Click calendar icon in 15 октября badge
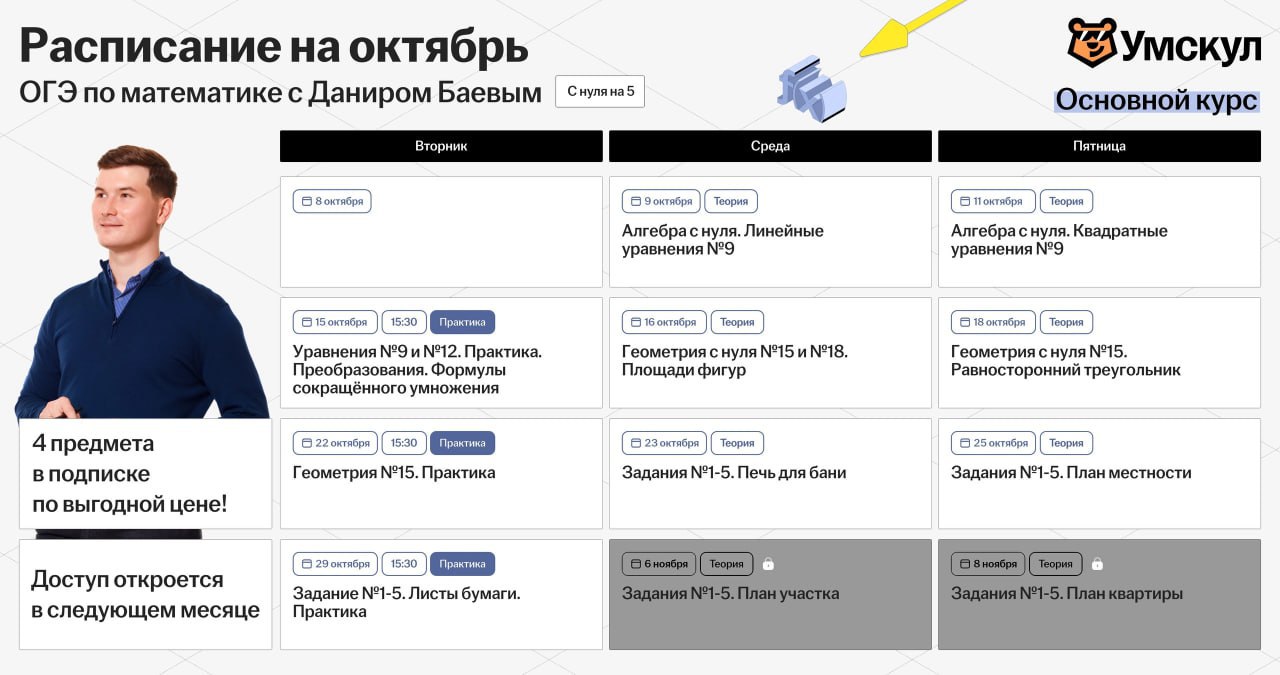This screenshot has width=1280, height=675. click(x=306, y=322)
